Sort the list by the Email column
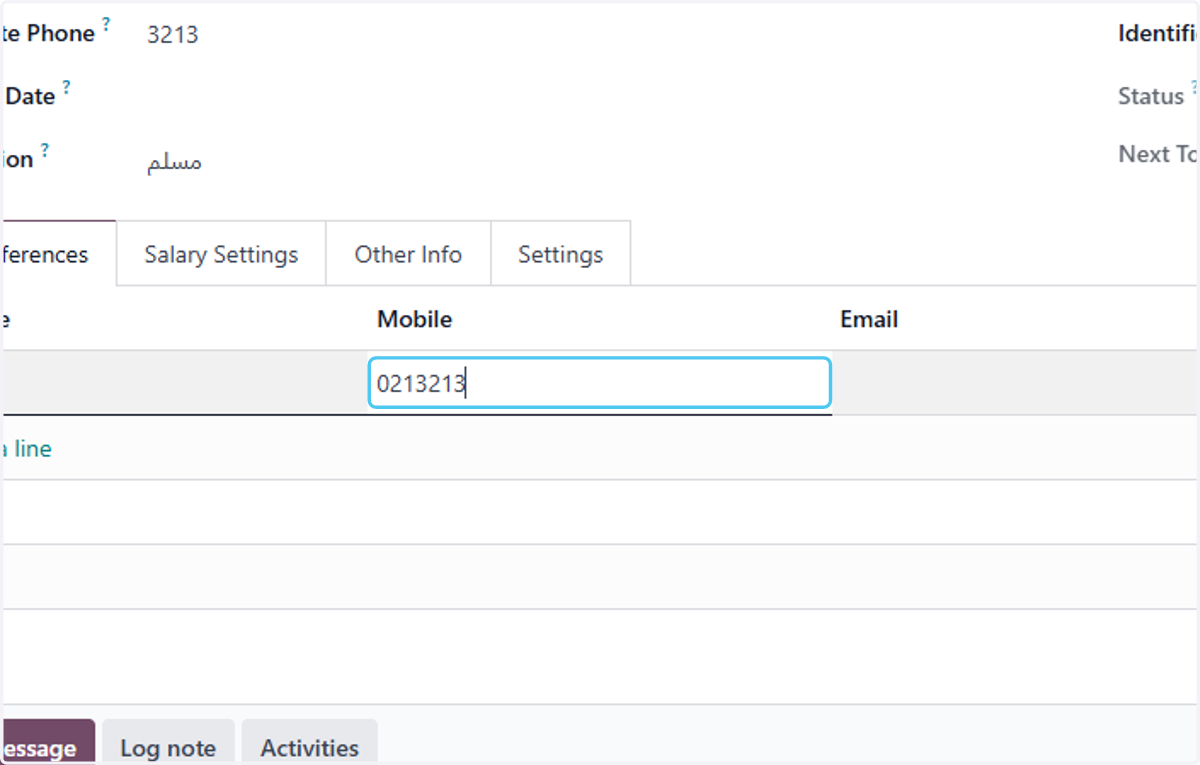1200x765 pixels. pyautogui.click(x=869, y=319)
